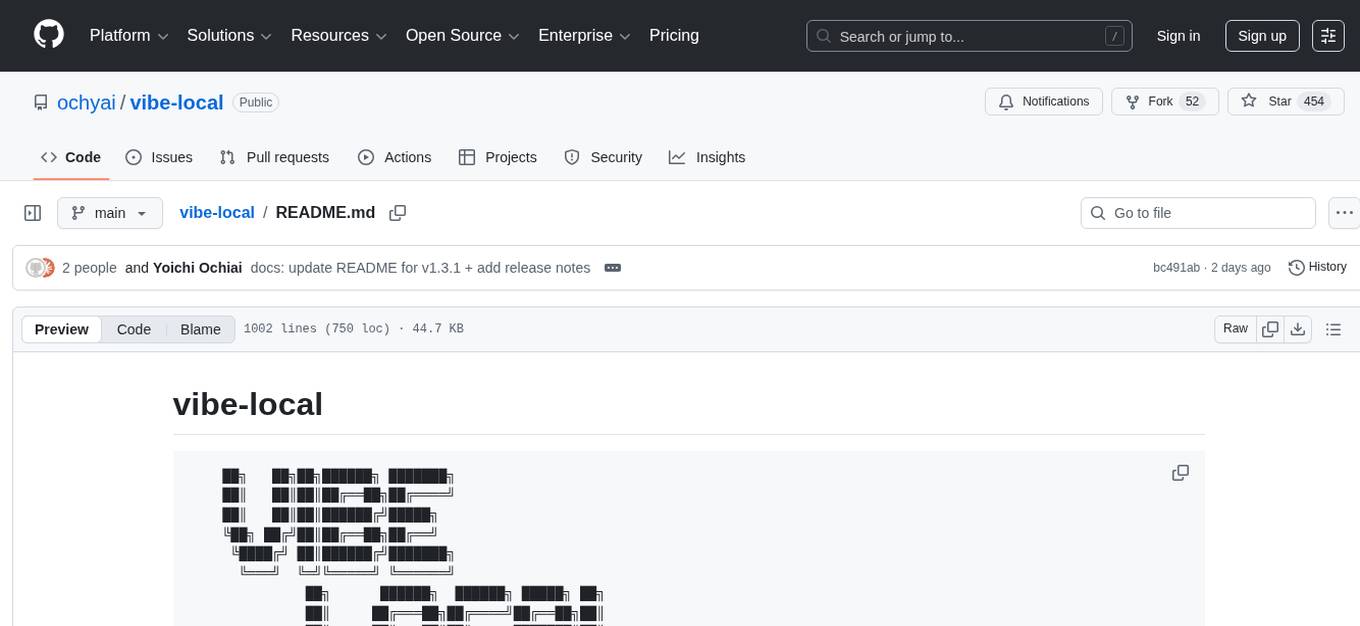Open the Pull requests tab

[274, 157]
